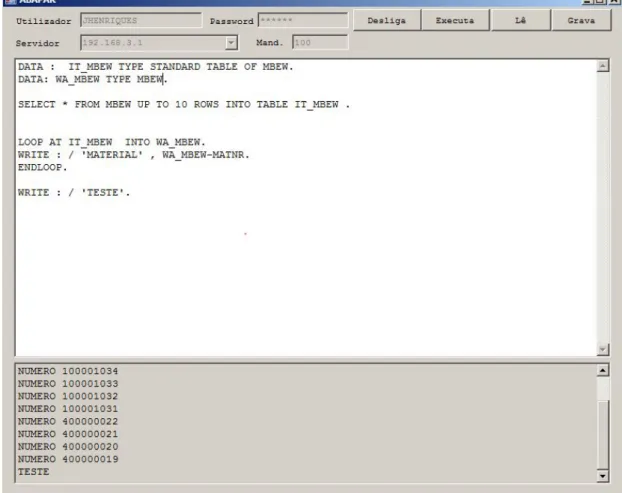Image resolution: width=622 pixels, height=493 pixels.
Task: Select output row NUMERO 100001032
Action: coord(68,396)
